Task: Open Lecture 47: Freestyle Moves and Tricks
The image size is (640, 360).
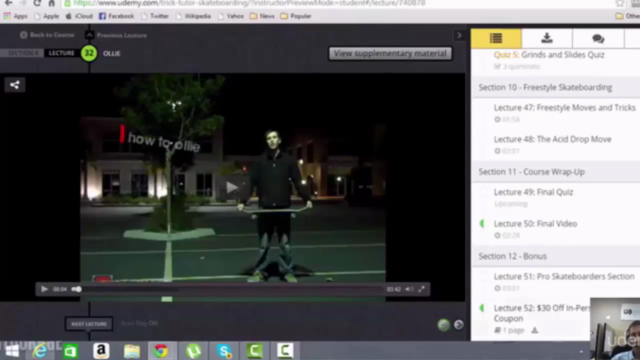Action: click(x=565, y=108)
